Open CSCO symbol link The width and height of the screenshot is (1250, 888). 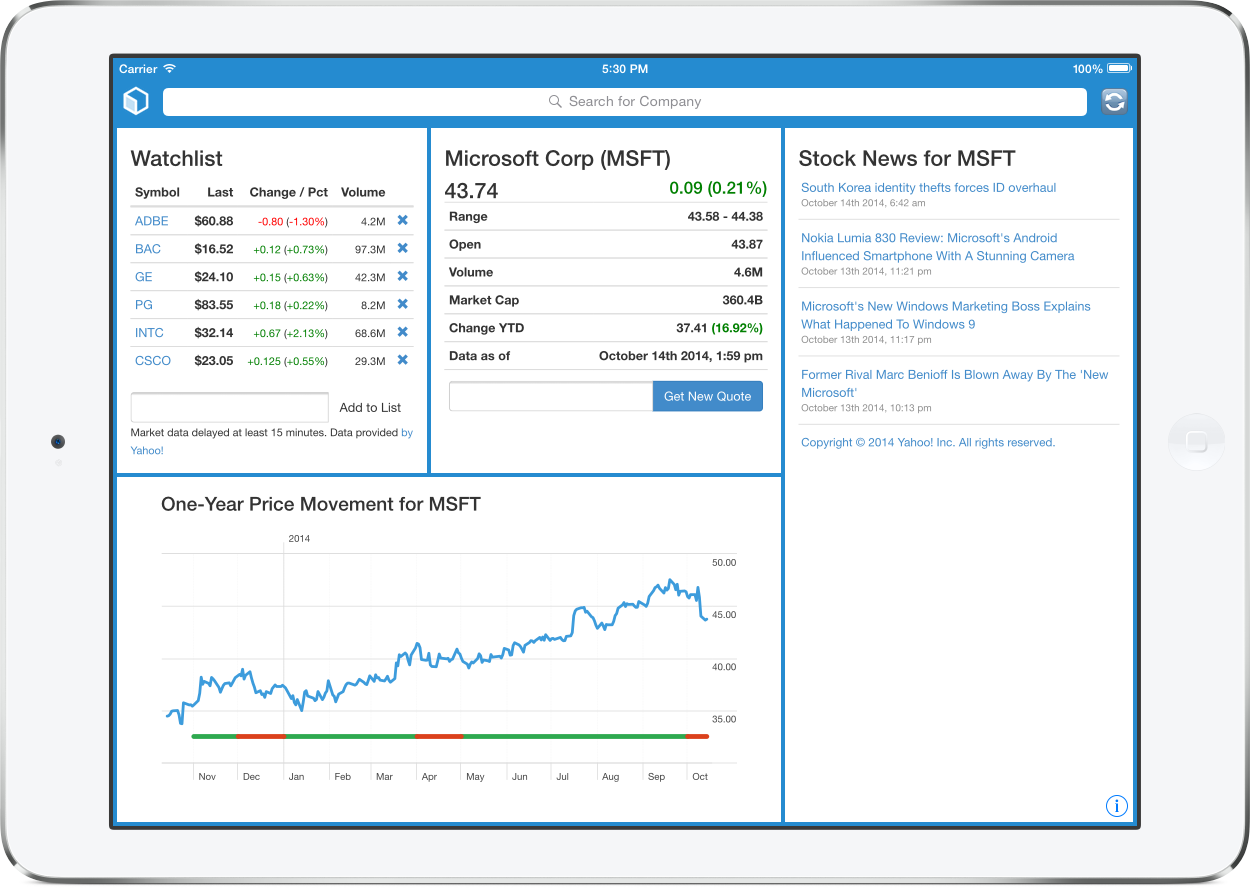[153, 361]
